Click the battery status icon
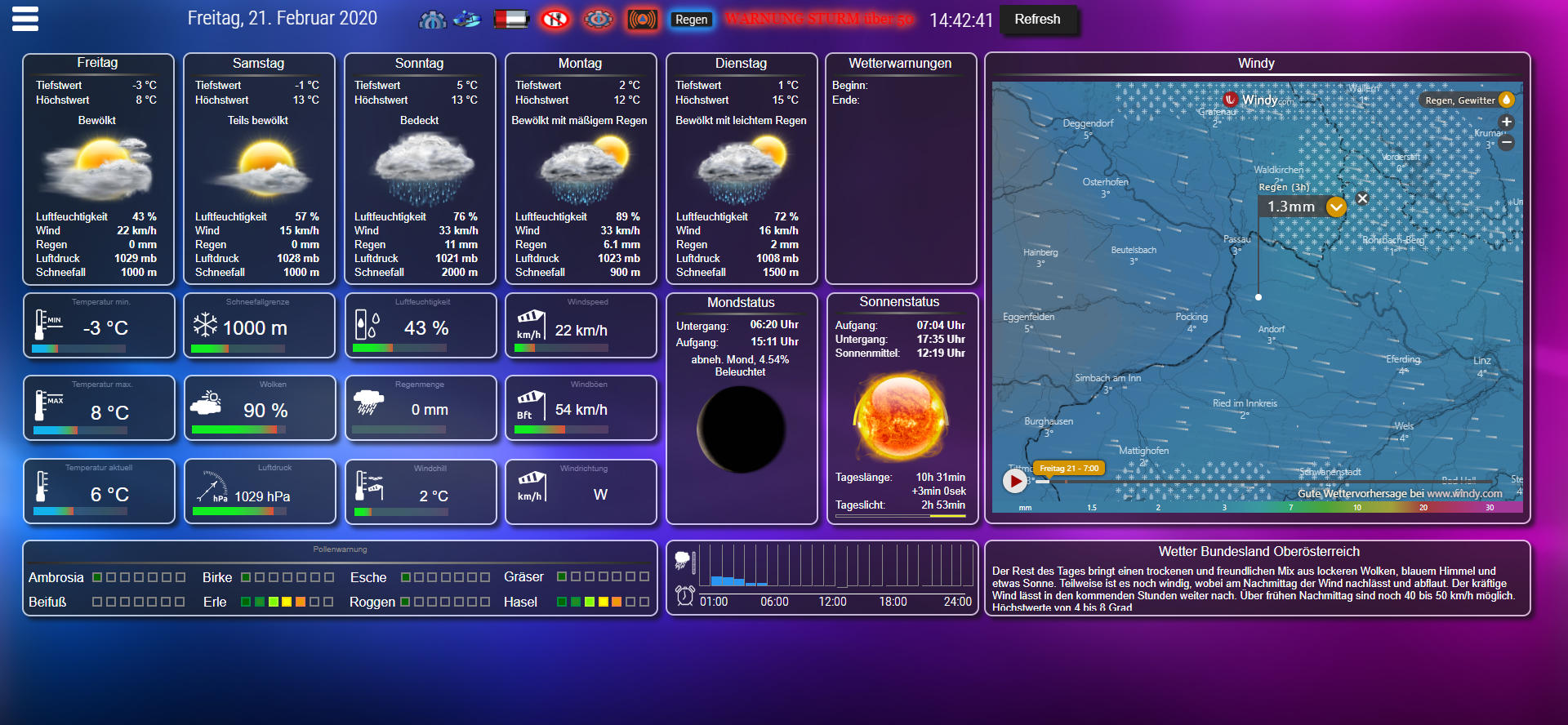The image size is (1568, 725). tap(511, 20)
